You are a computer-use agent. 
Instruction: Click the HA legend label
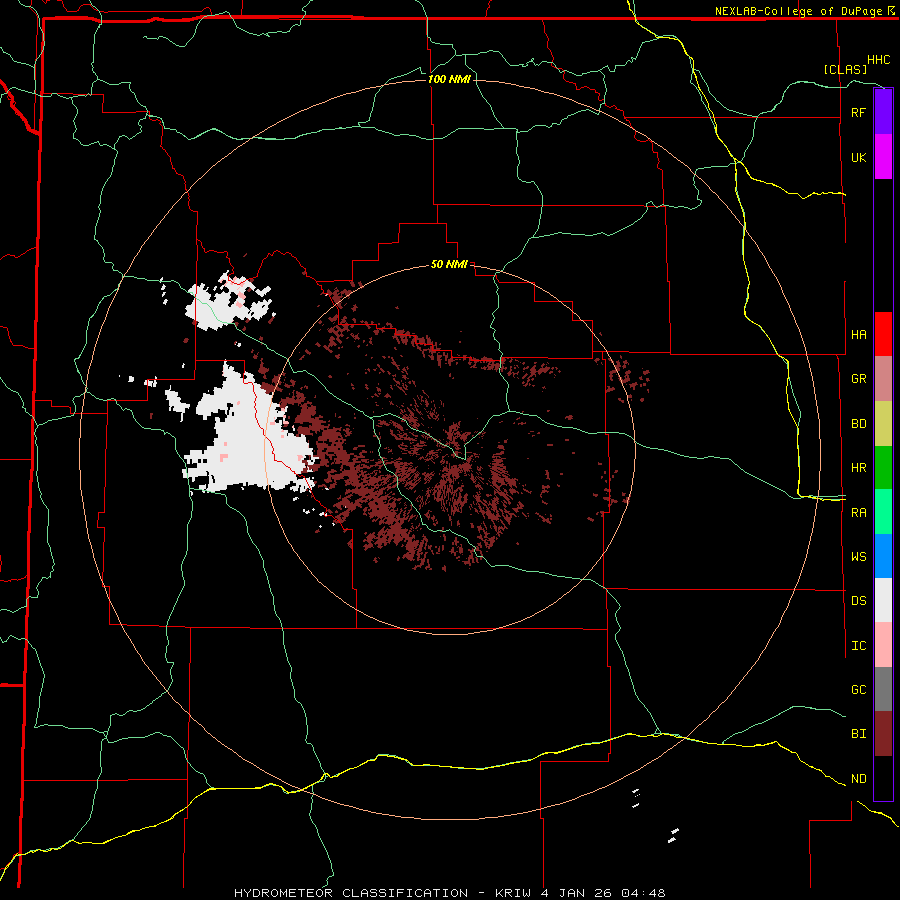coord(858,334)
